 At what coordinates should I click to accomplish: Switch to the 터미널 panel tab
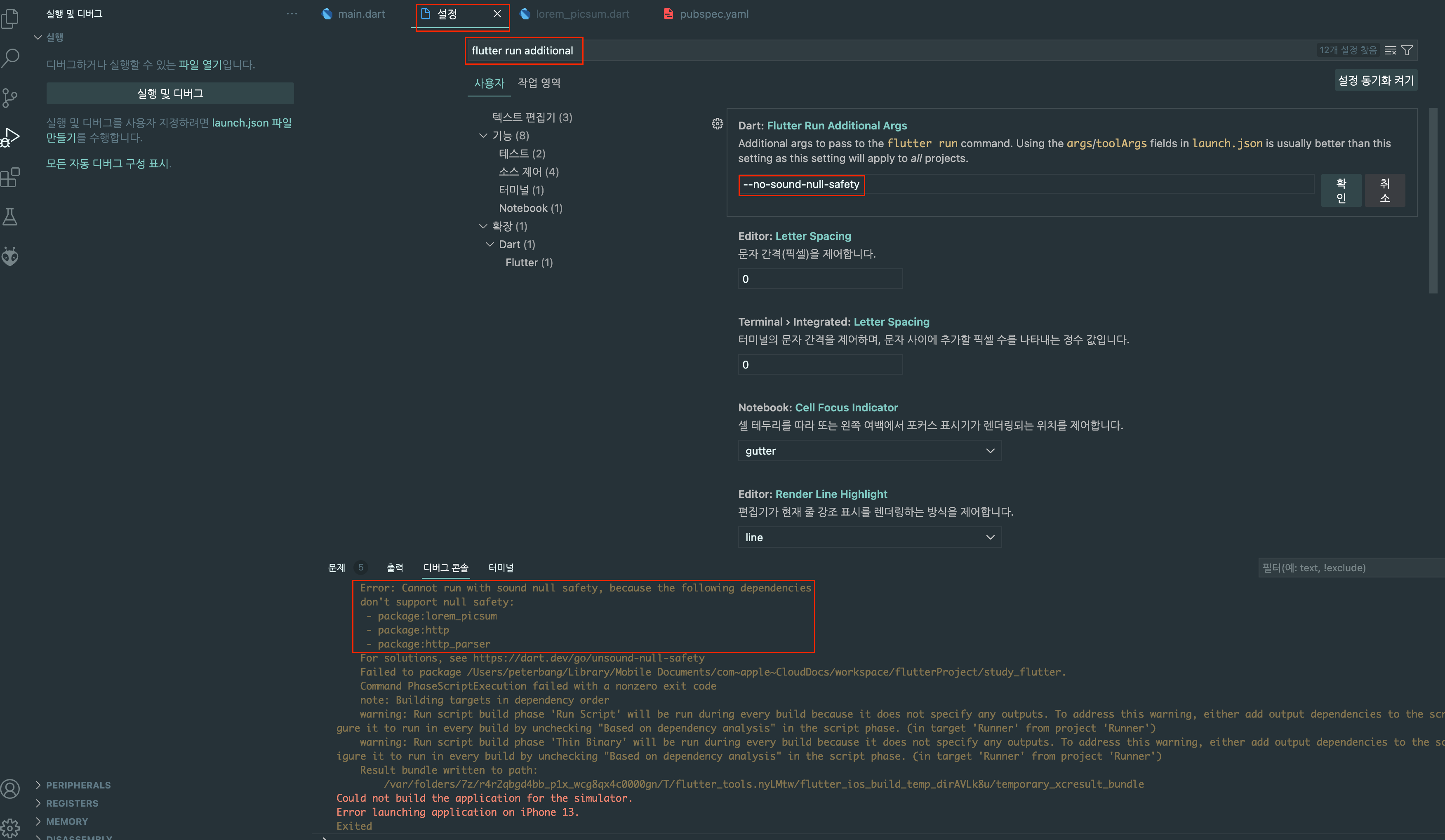pos(501,568)
